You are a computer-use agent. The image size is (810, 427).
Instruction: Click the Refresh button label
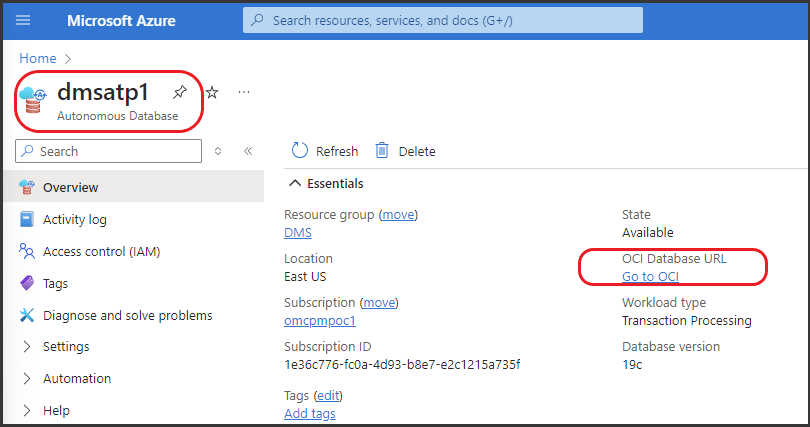pos(337,151)
